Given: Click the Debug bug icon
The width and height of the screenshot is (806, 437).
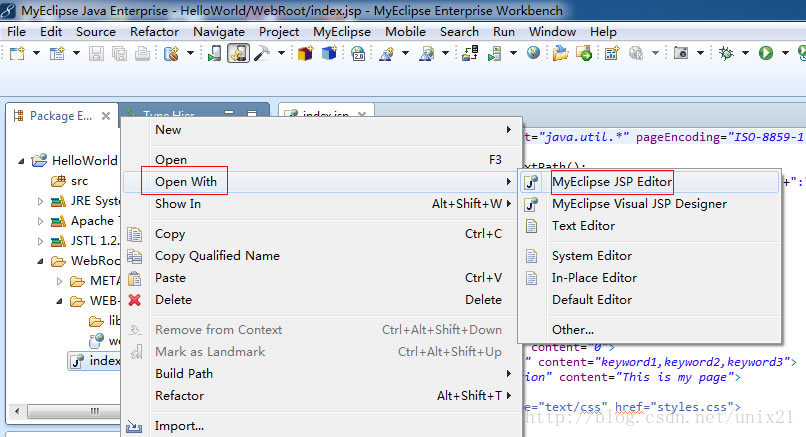Looking at the screenshot, I should (726, 53).
